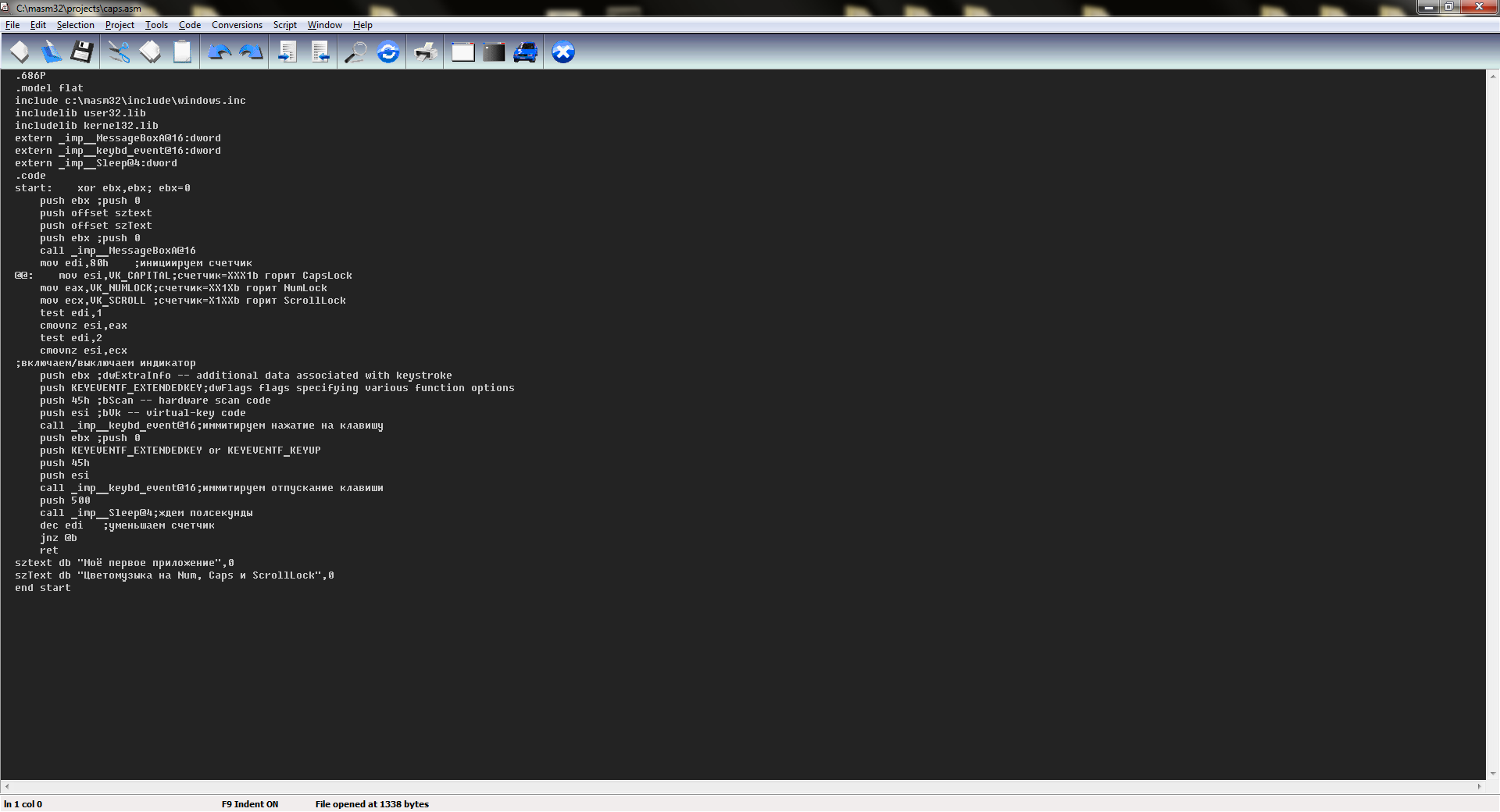Save file using floppy disk icon
This screenshot has width=1500, height=812.
pos(82,52)
